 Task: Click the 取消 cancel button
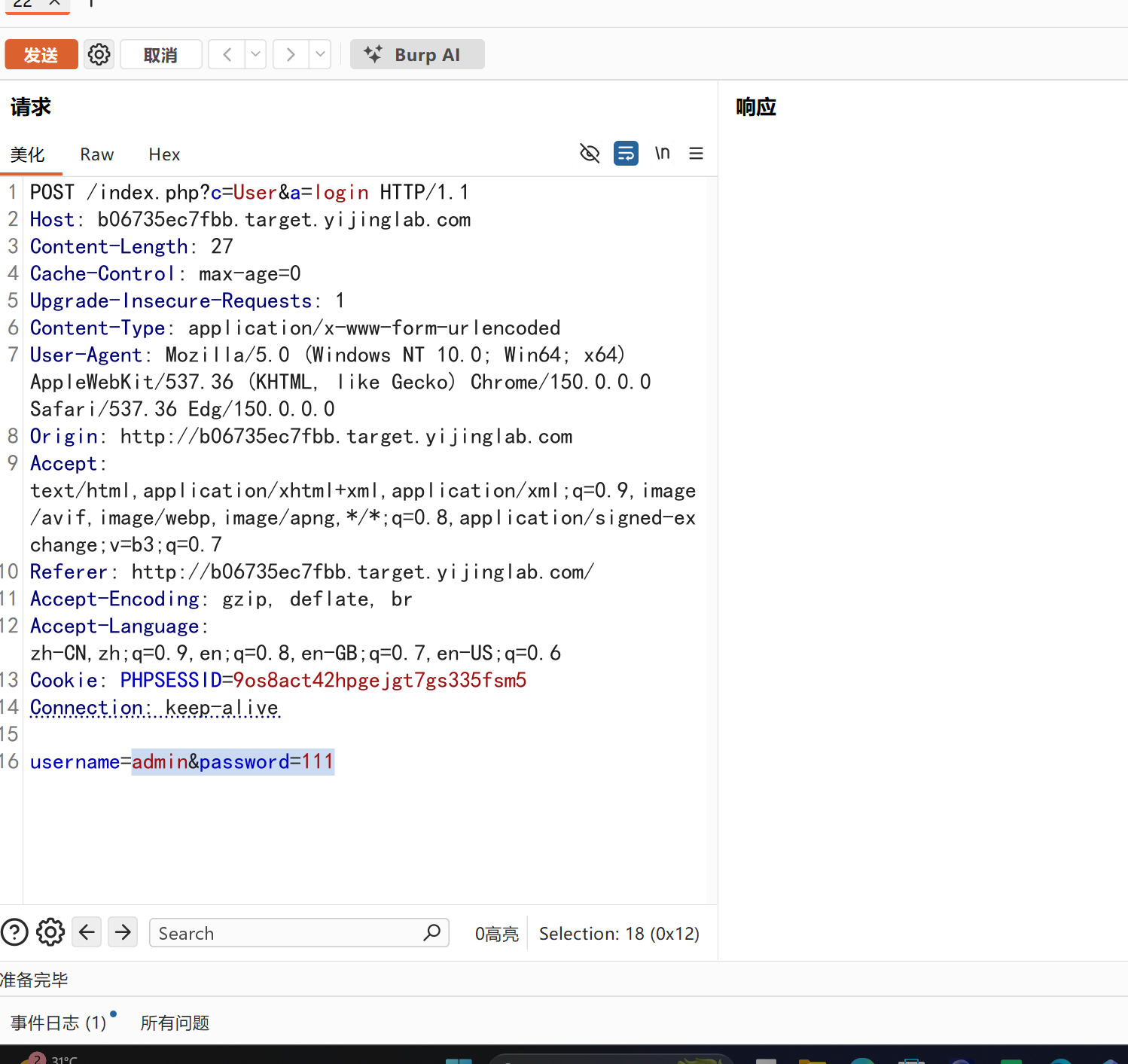click(161, 54)
